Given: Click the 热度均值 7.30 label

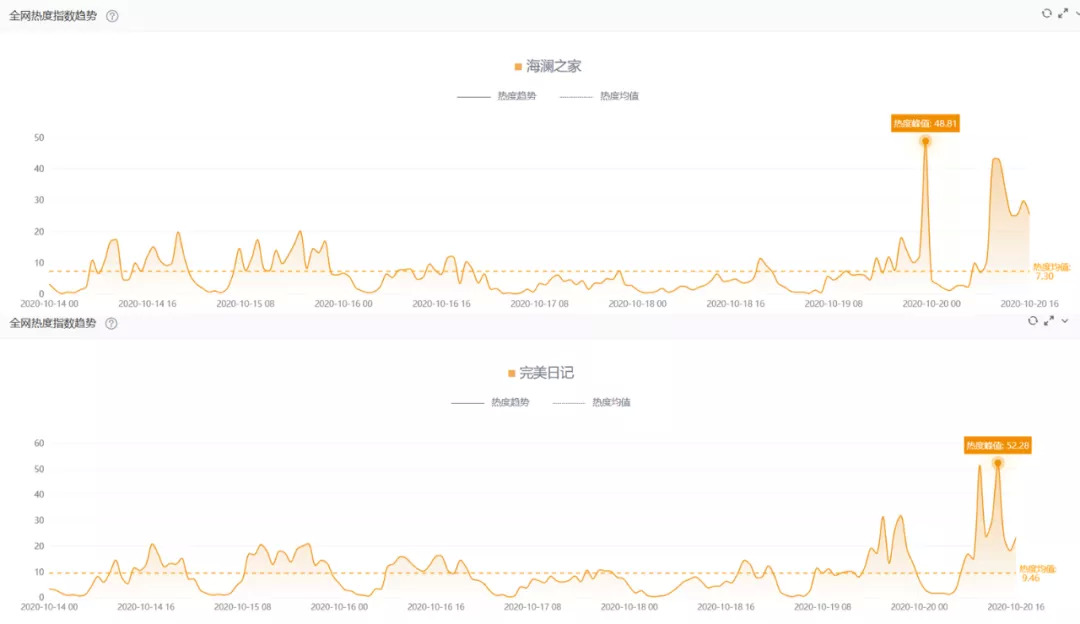Looking at the screenshot, I should pos(1051,271).
